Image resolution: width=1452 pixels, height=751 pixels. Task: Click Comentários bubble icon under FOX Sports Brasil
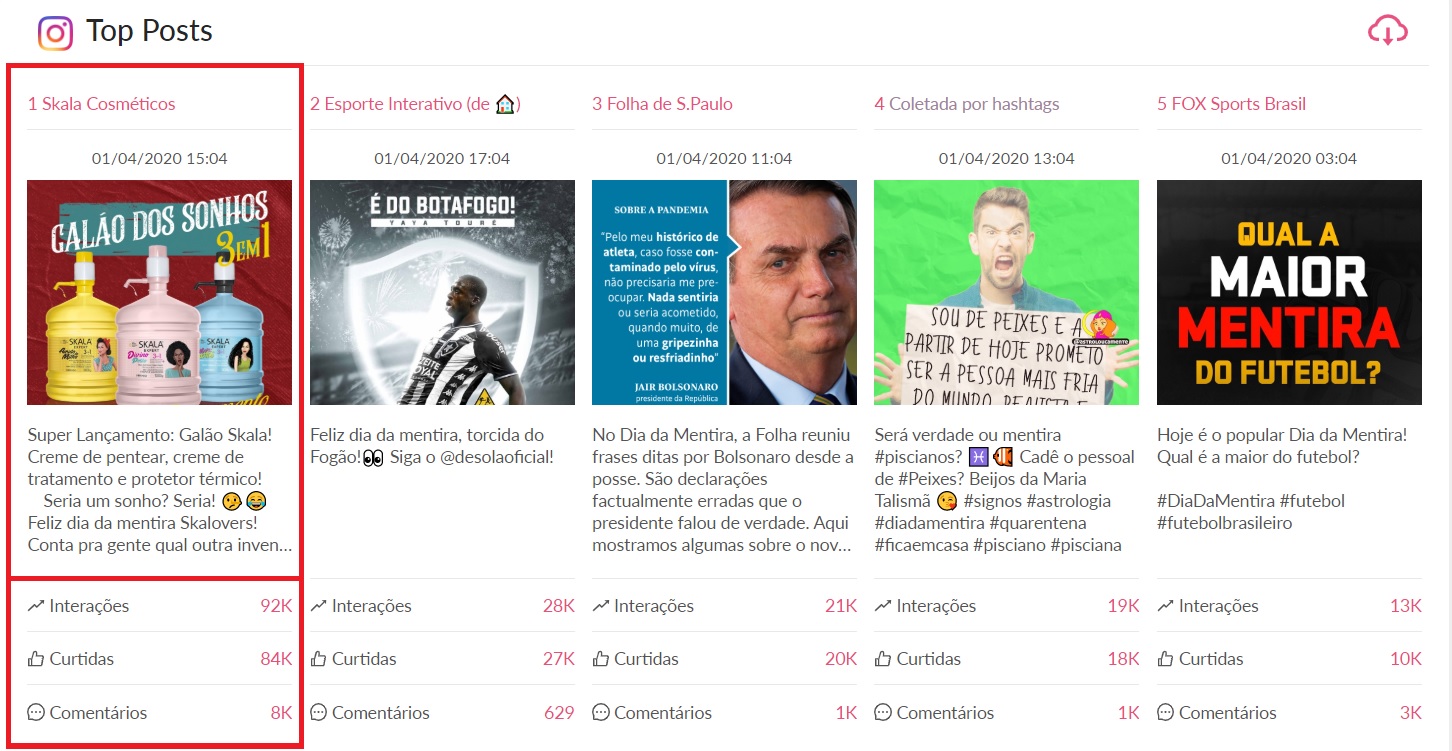pyautogui.click(x=1166, y=713)
